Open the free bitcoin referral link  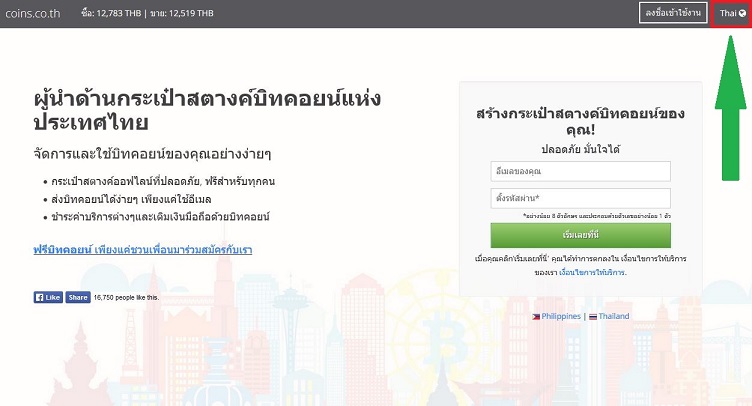point(142,250)
